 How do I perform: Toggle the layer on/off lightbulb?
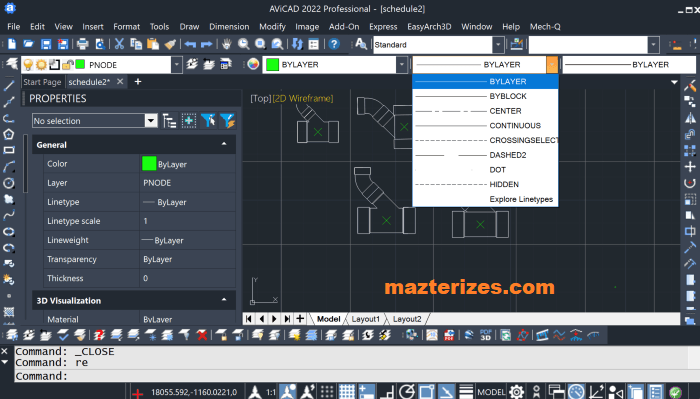(28, 65)
